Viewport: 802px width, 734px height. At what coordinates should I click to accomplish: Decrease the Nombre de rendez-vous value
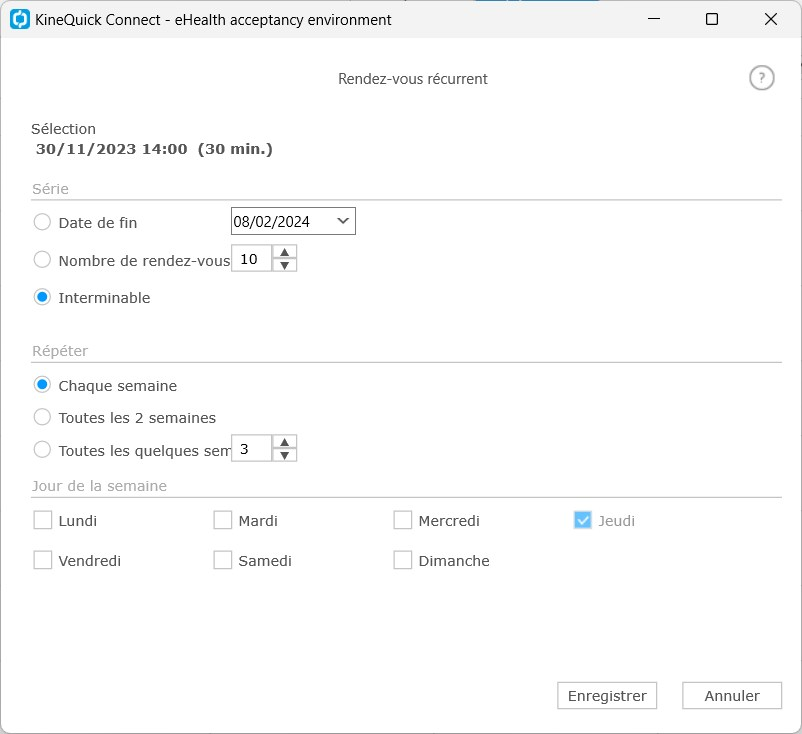point(285,265)
